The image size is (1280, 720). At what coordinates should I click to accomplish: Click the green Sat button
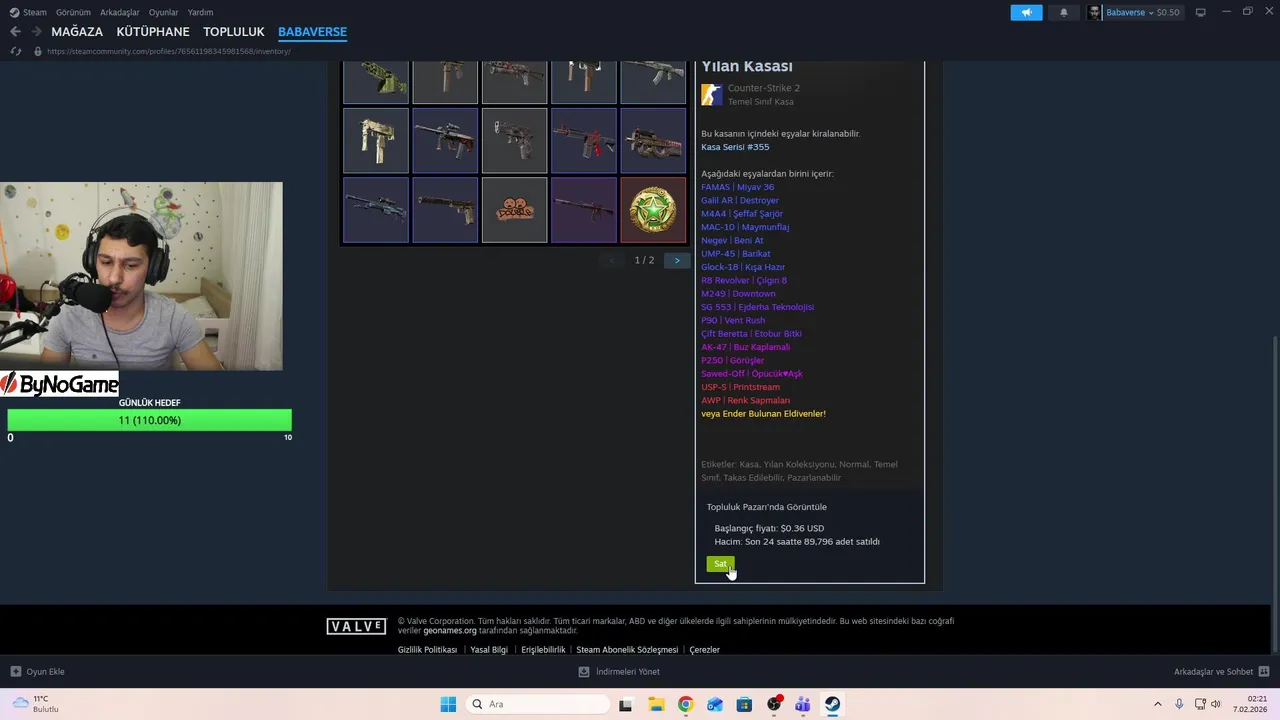click(x=720, y=564)
